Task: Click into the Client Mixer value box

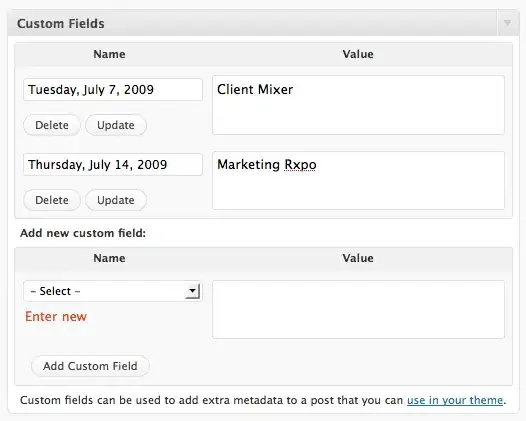Action: [358, 105]
